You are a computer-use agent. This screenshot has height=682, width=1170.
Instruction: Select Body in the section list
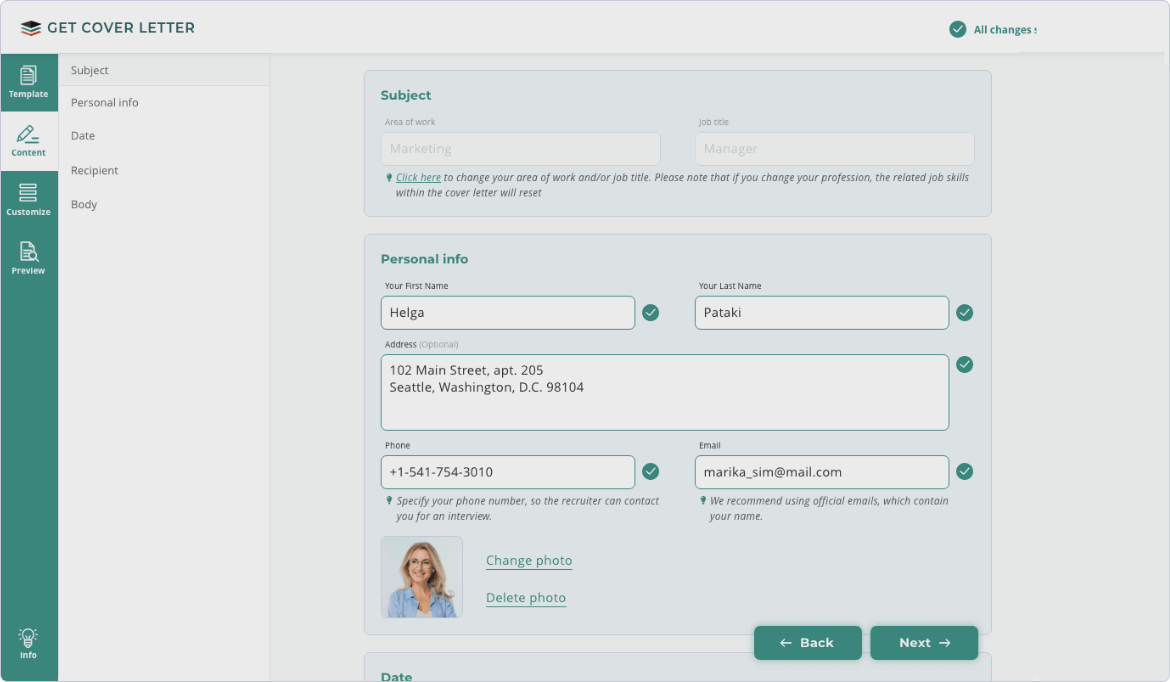click(x=84, y=205)
